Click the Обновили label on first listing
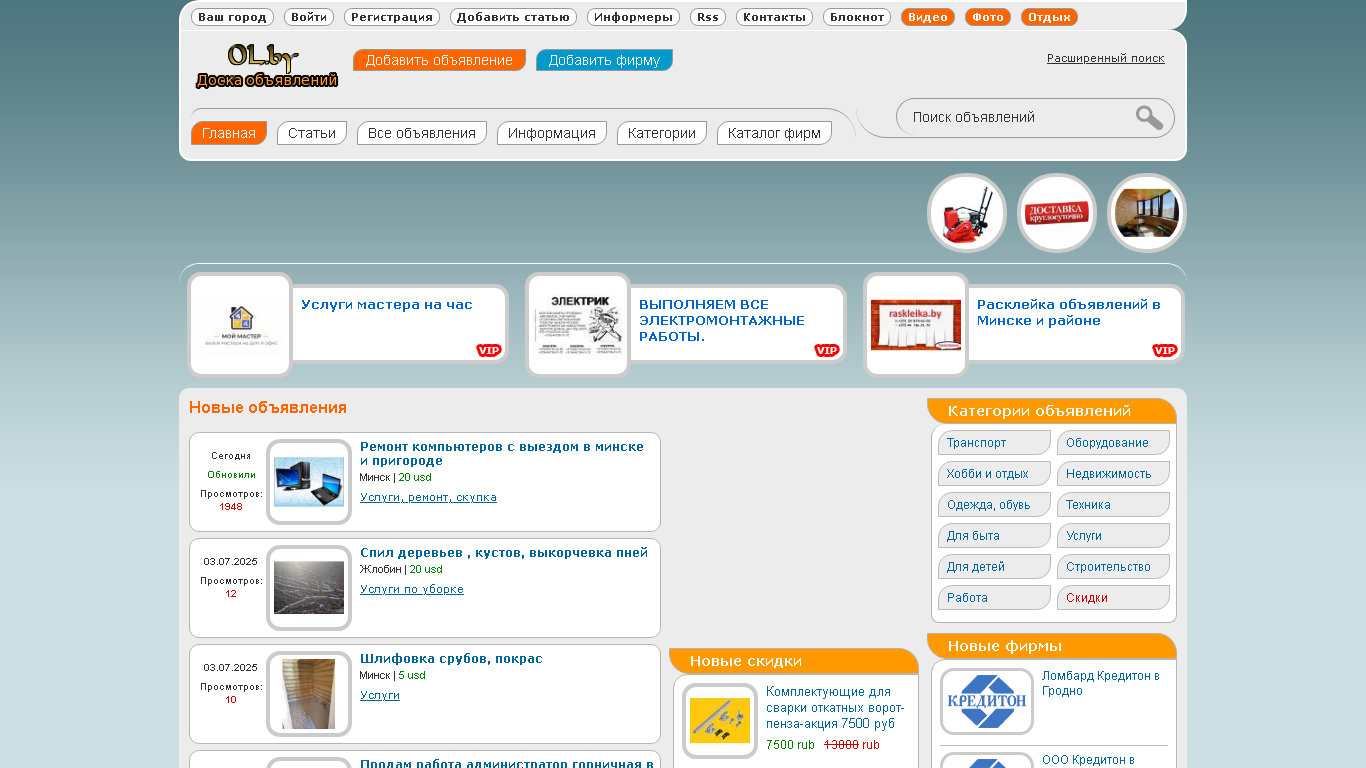Viewport: 1366px width, 768px height. pos(231,475)
